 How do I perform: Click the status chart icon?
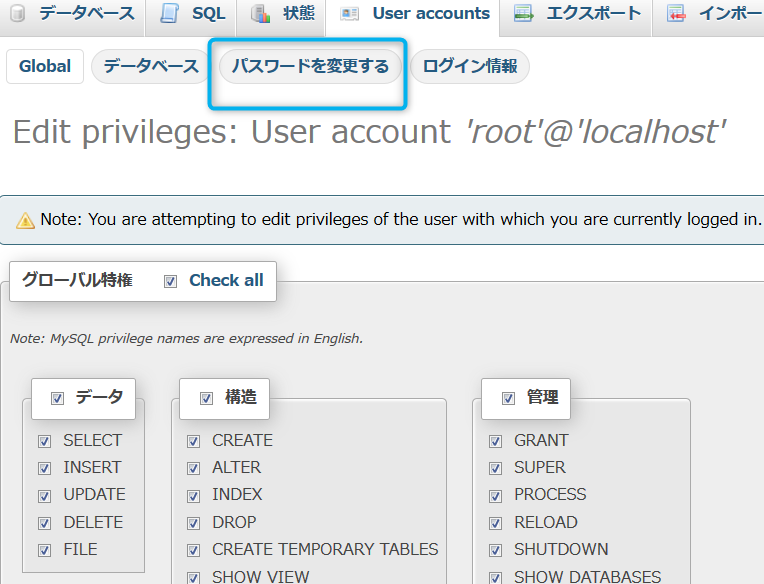pos(260,14)
